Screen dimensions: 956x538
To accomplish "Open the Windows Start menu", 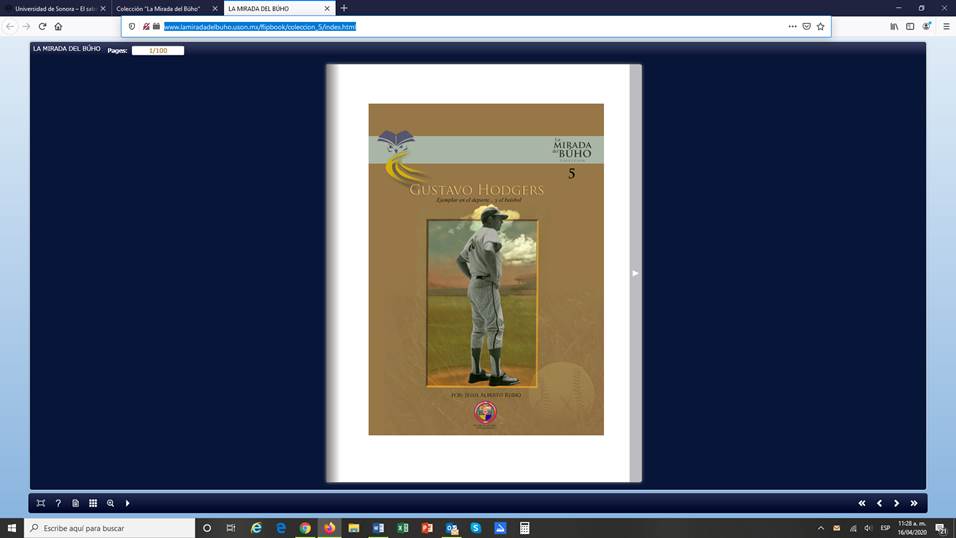I will (x=12, y=528).
